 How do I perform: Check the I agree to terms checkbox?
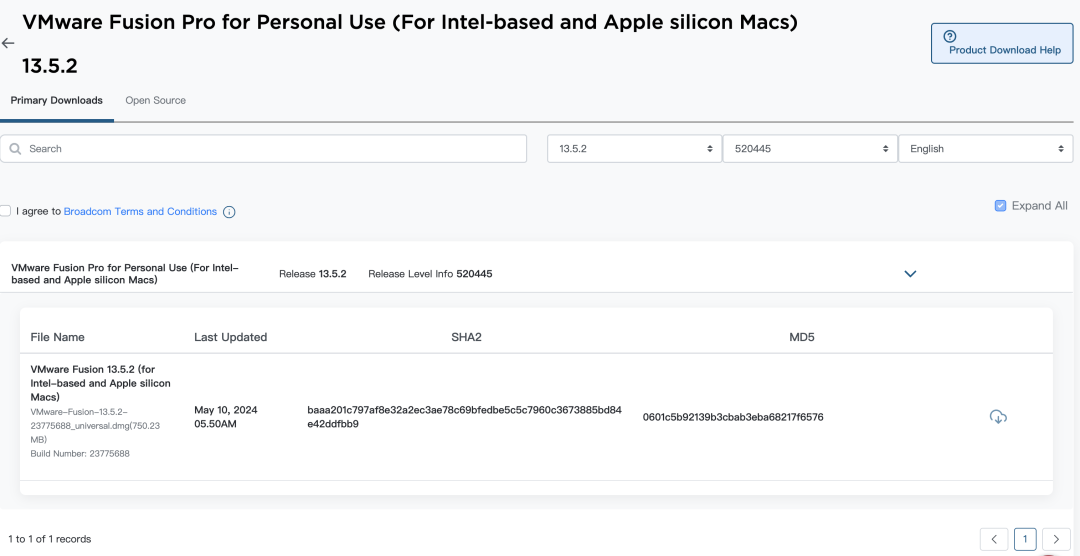click(x=6, y=211)
